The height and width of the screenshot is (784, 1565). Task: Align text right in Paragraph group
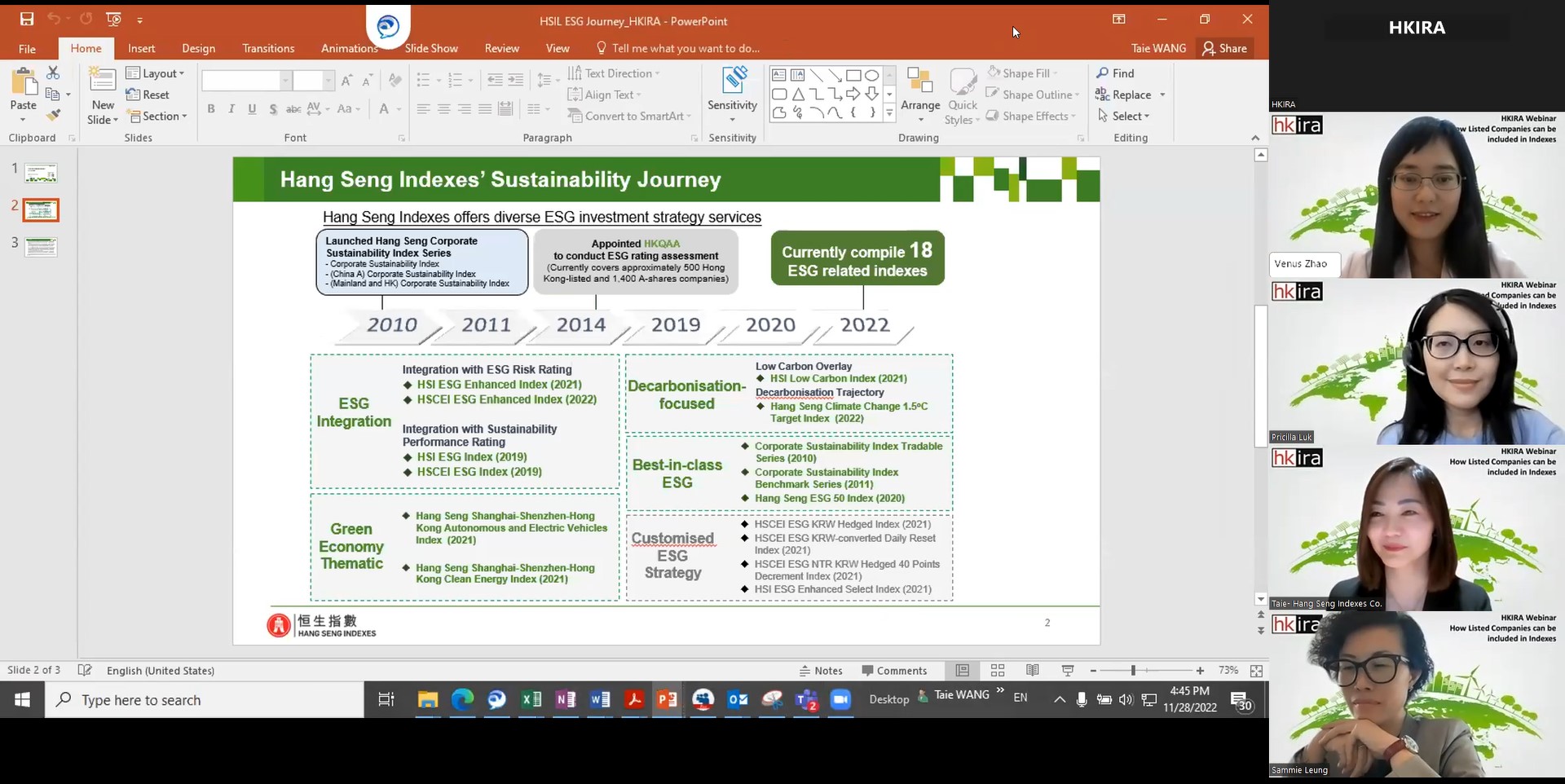pos(464,109)
